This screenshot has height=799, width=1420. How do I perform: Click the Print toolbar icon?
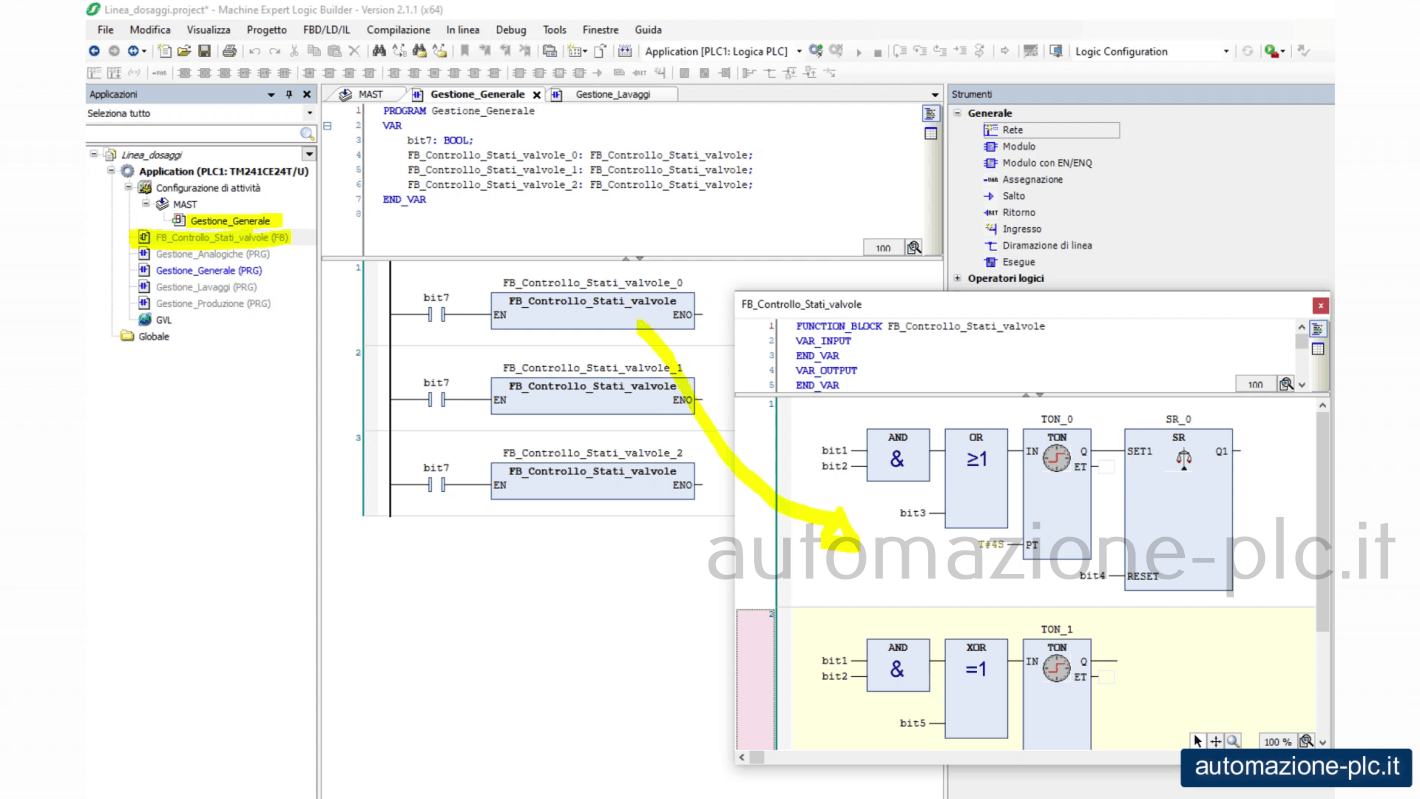(230, 51)
